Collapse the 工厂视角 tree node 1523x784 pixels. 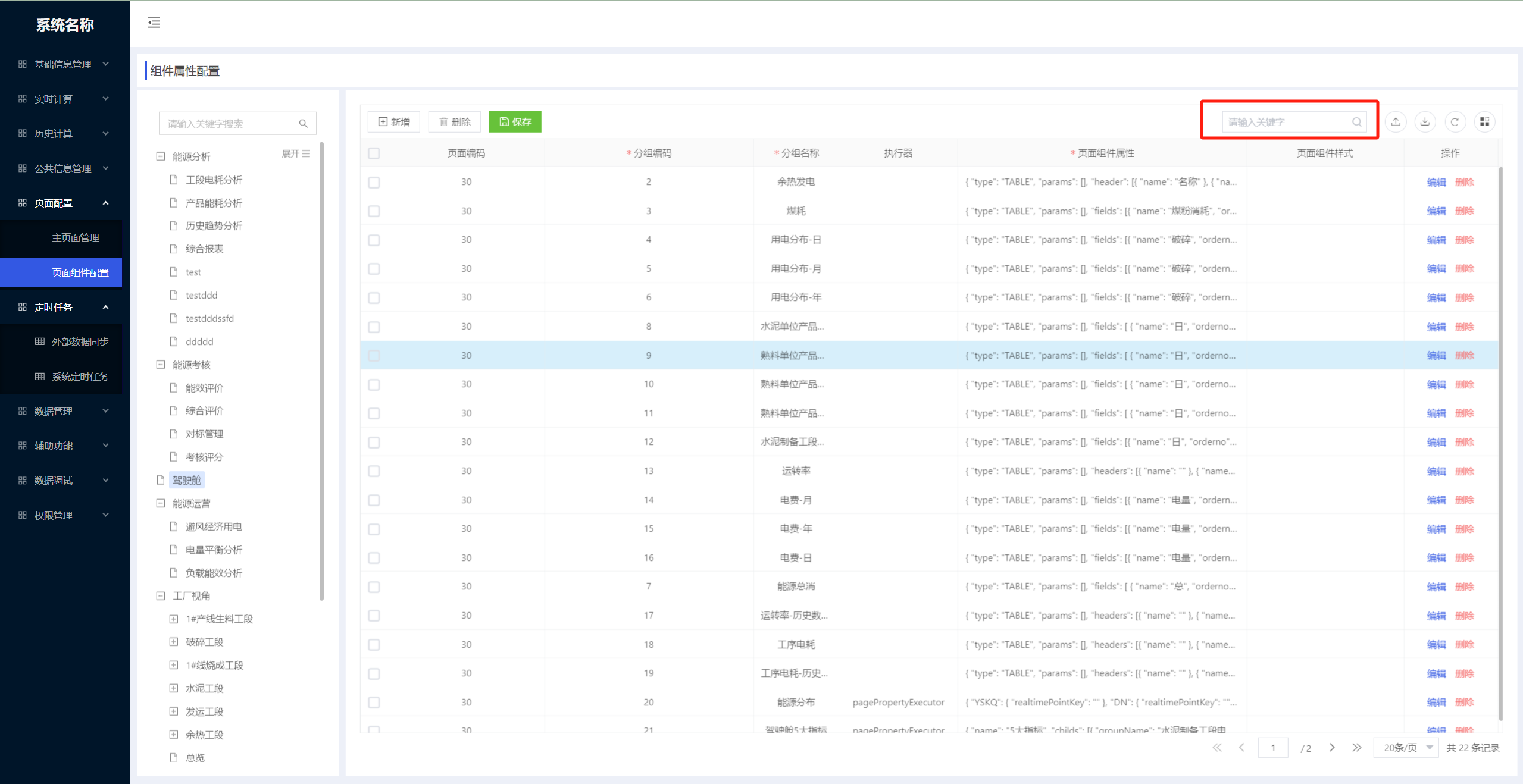click(x=160, y=596)
